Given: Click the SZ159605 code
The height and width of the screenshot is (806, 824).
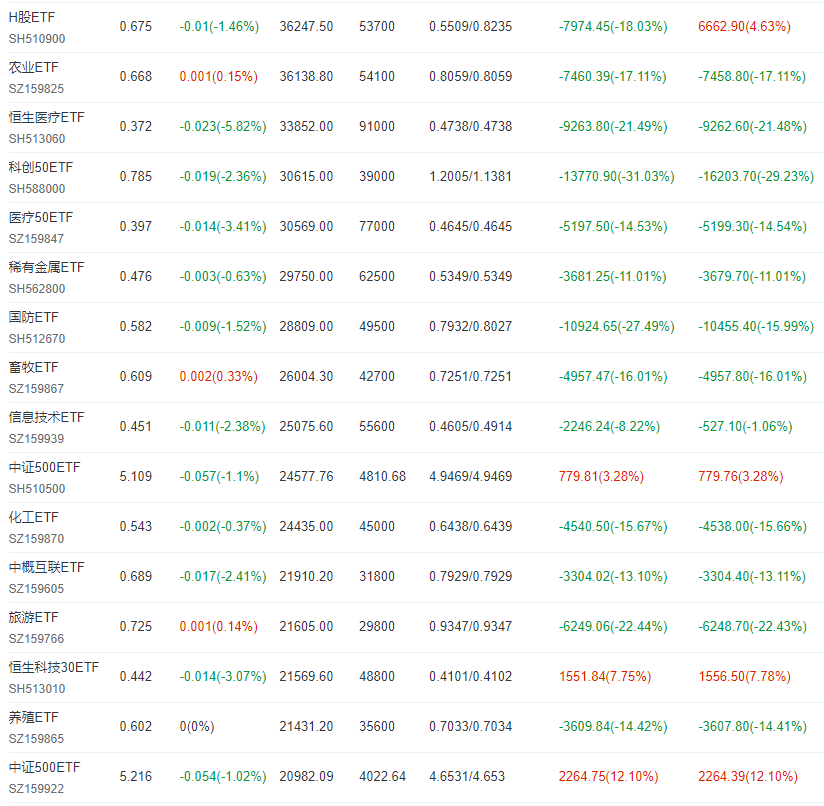Looking at the screenshot, I should point(36,588).
